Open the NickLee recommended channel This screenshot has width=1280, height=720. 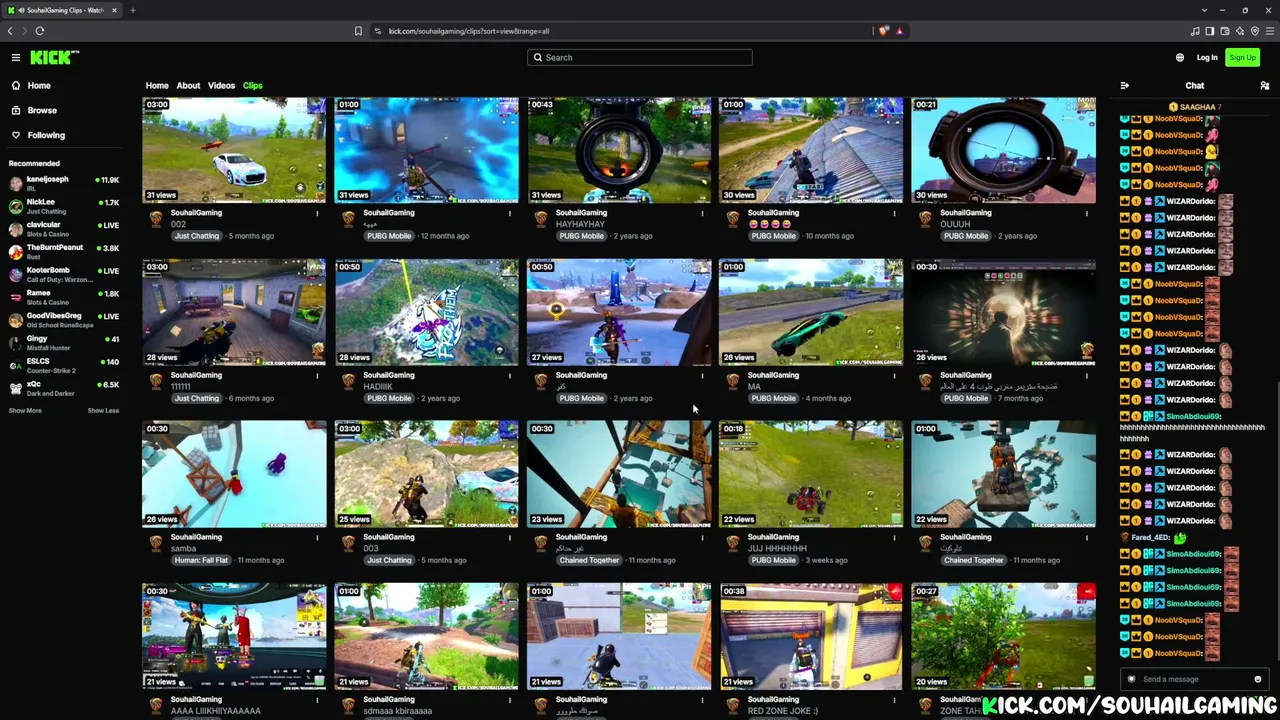click(x=63, y=206)
